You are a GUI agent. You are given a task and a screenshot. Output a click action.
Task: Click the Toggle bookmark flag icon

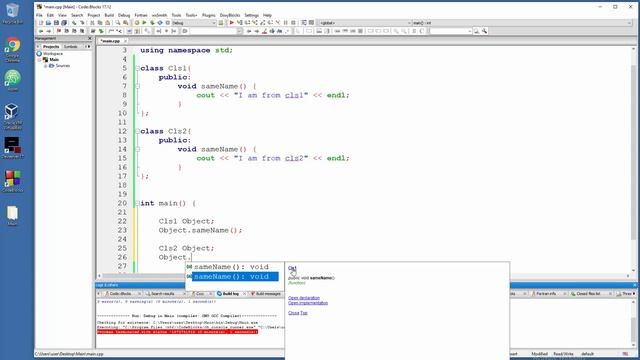point(59,31)
